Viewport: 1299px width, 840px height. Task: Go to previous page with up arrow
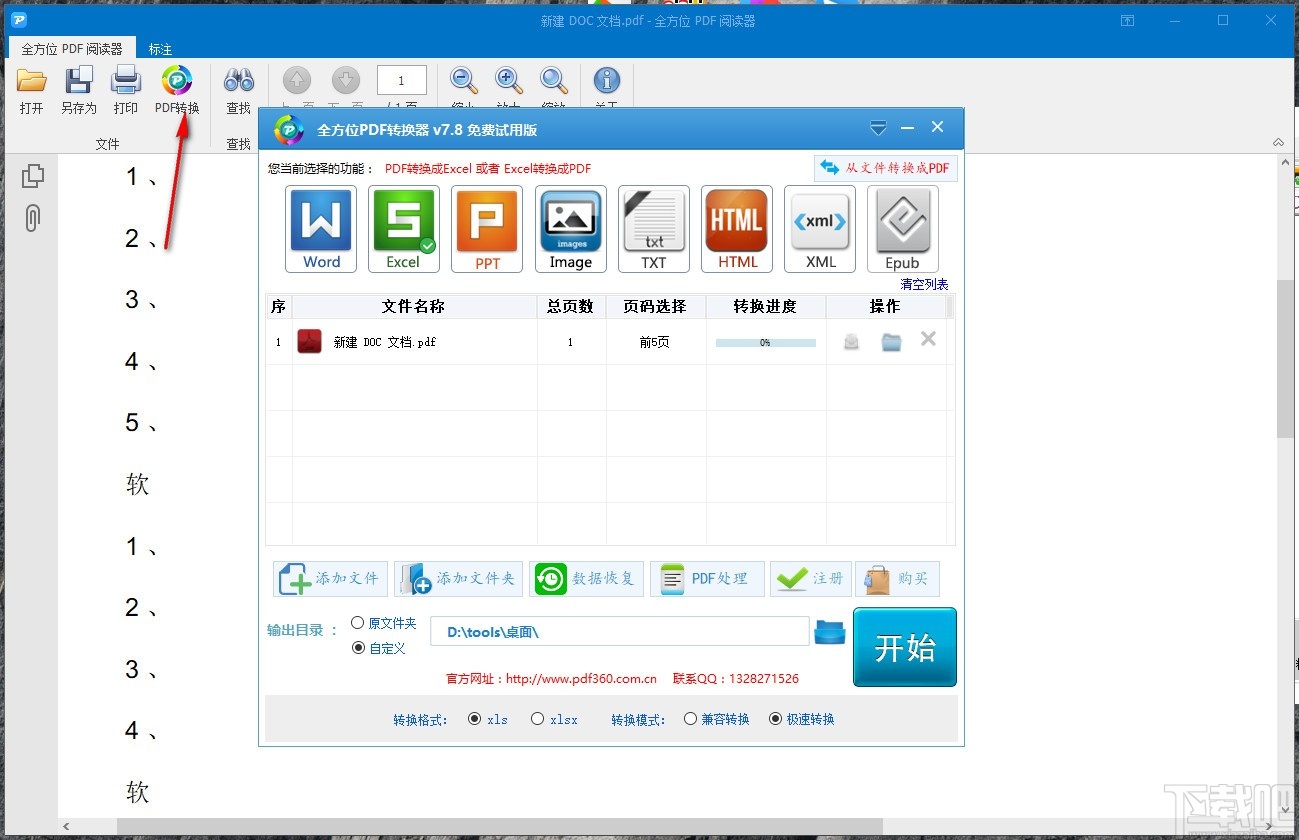pyautogui.click(x=297, y=81)
